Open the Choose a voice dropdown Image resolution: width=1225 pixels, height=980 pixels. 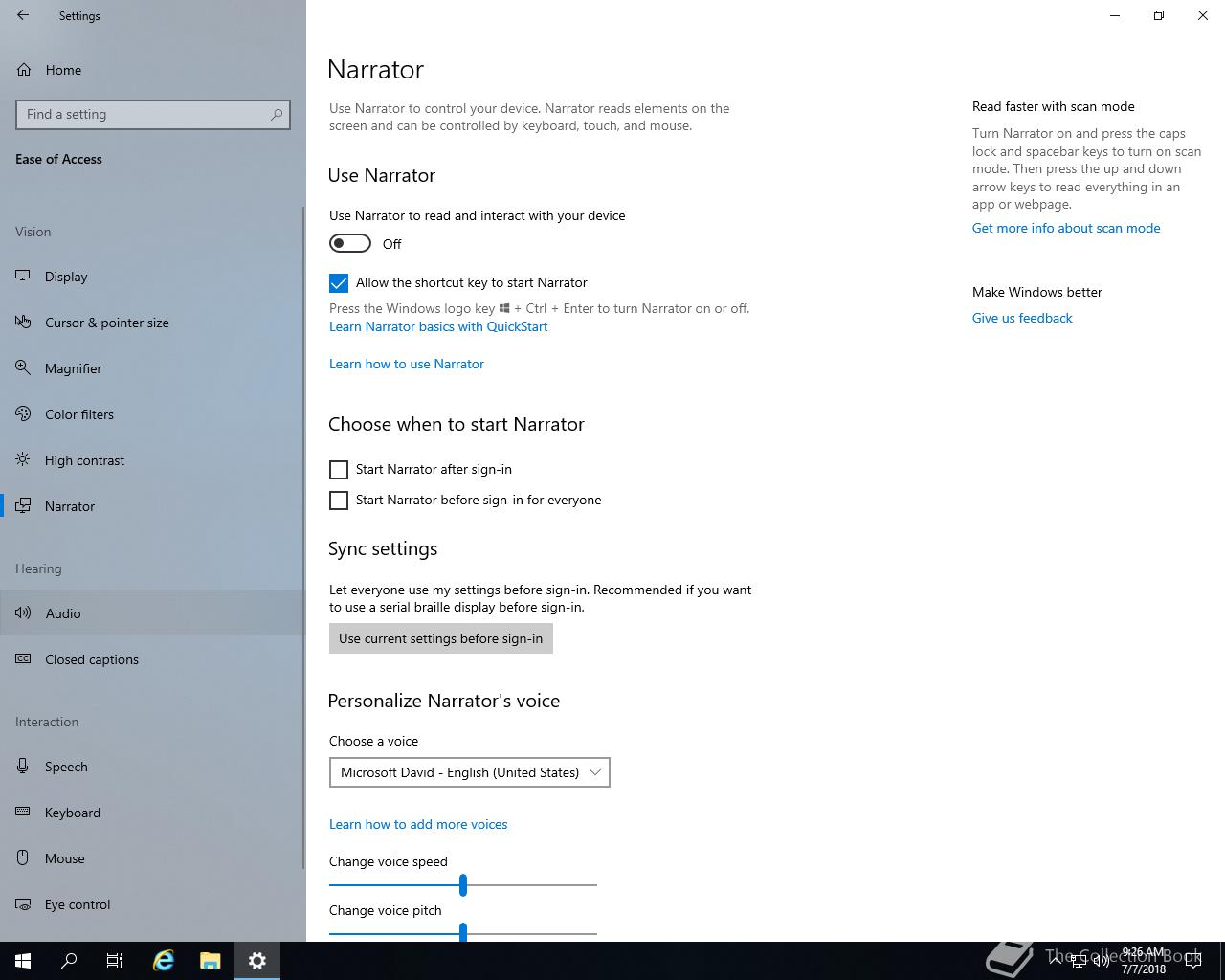point(470,772)
